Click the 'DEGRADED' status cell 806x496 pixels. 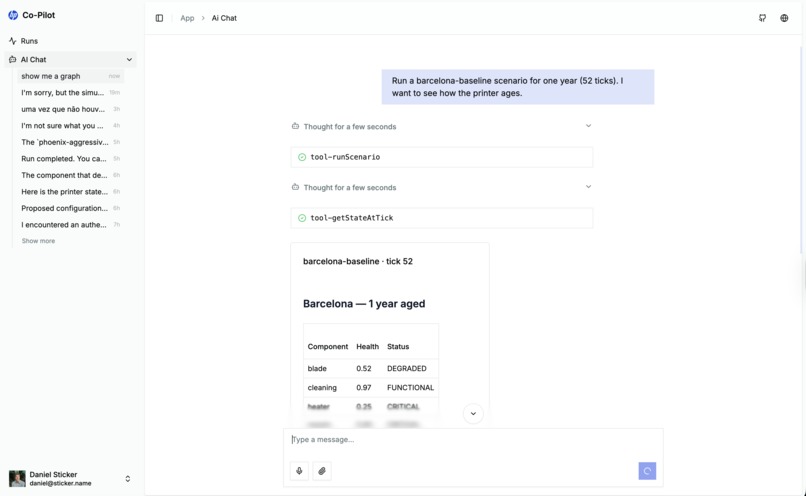pos(407,369)
